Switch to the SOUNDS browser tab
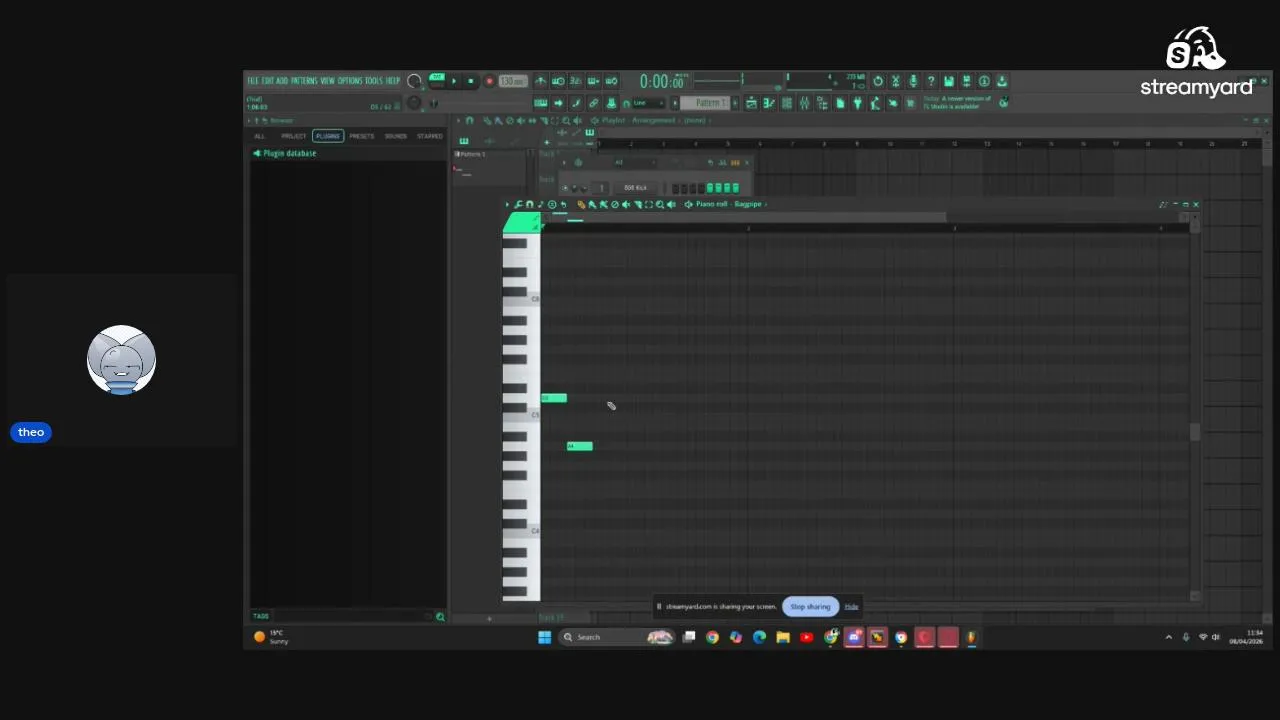The image size is (1280, 720). tap(396, 136)
